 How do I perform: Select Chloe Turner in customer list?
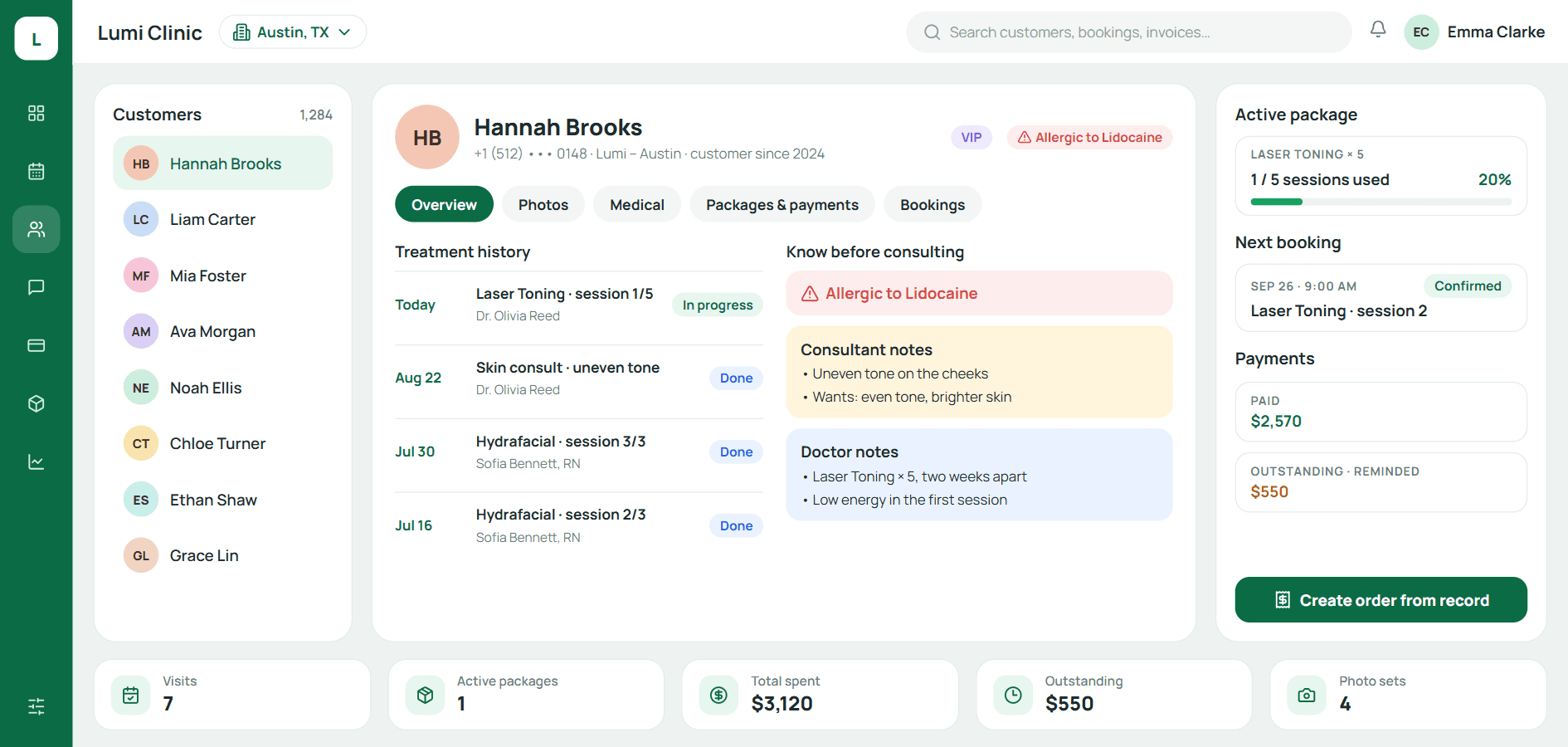pyautogui.click(x=222, y=443)
